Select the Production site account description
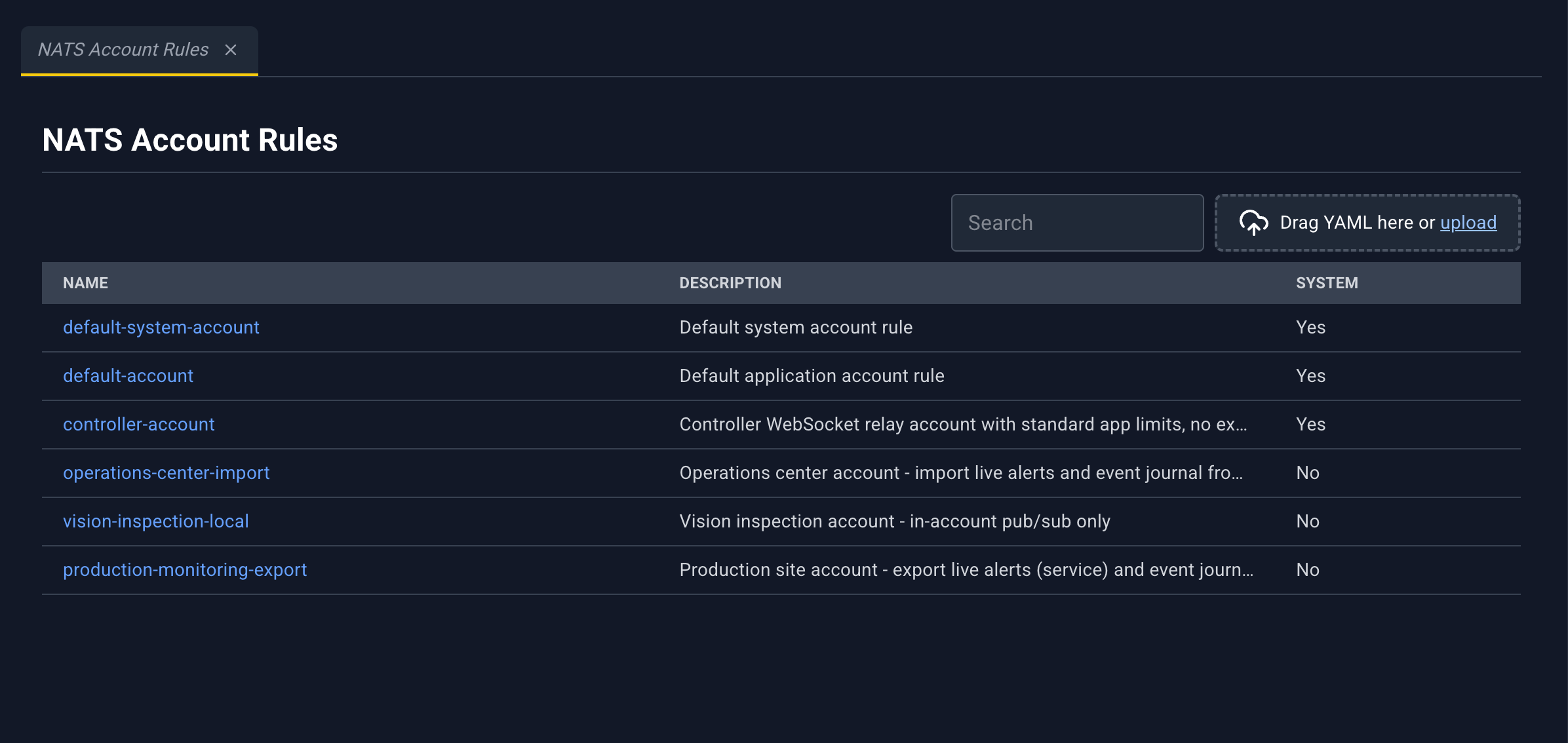This screenshot has width=1568, height=743. tap(966, 570)
